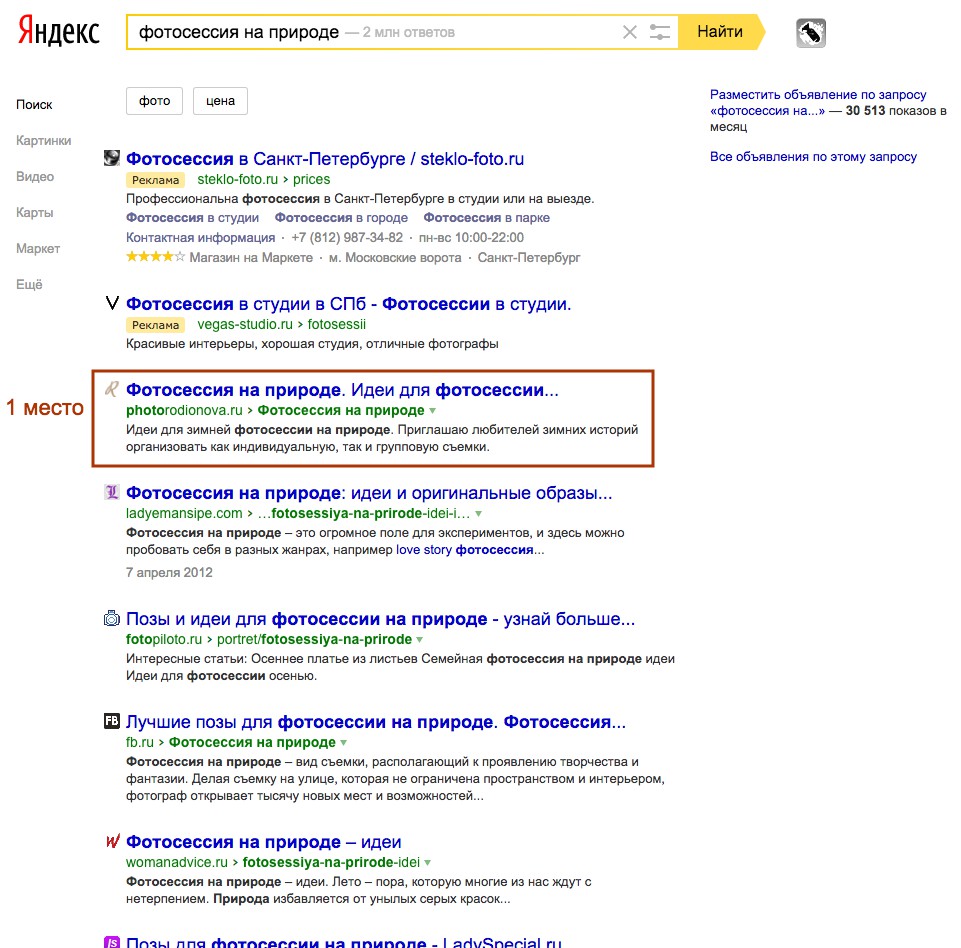The image size is (961, 948).
Task: Open Фотосессия в студии в СПб ad title
Action: [x=348, y=304]
